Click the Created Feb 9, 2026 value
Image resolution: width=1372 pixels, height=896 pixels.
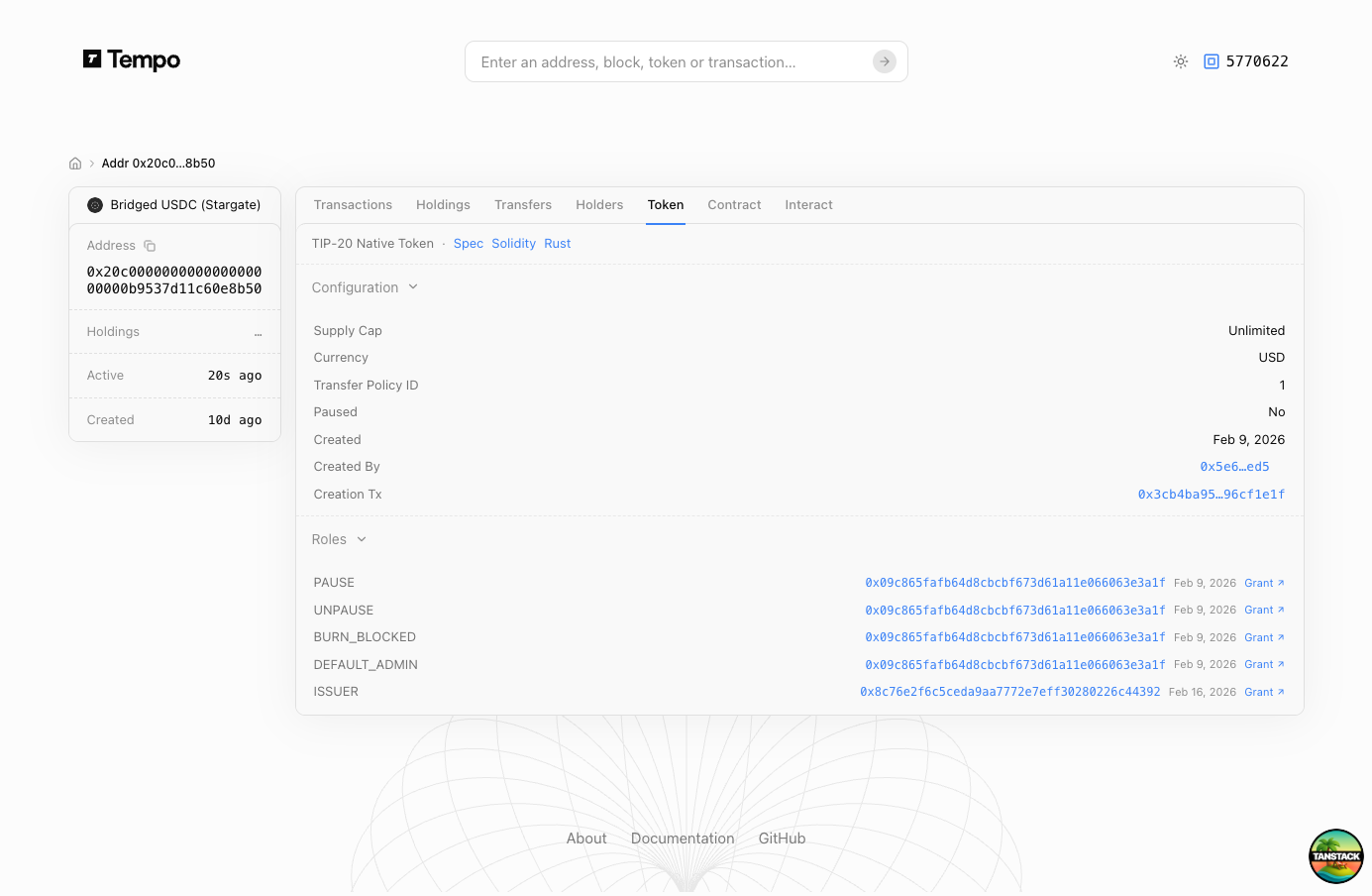[1248, 440]
